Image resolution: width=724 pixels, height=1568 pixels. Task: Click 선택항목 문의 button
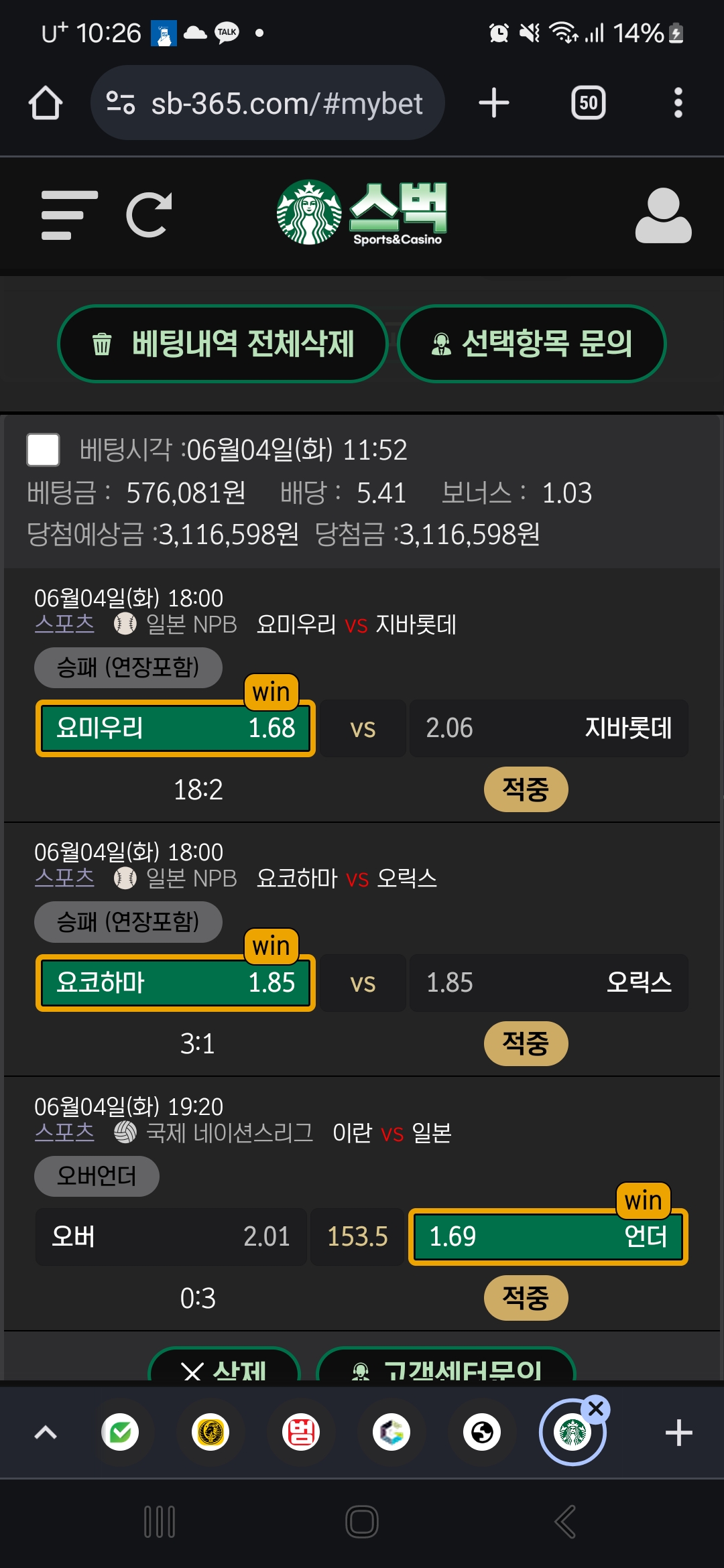pyautogui.click(x=532, y=344)
